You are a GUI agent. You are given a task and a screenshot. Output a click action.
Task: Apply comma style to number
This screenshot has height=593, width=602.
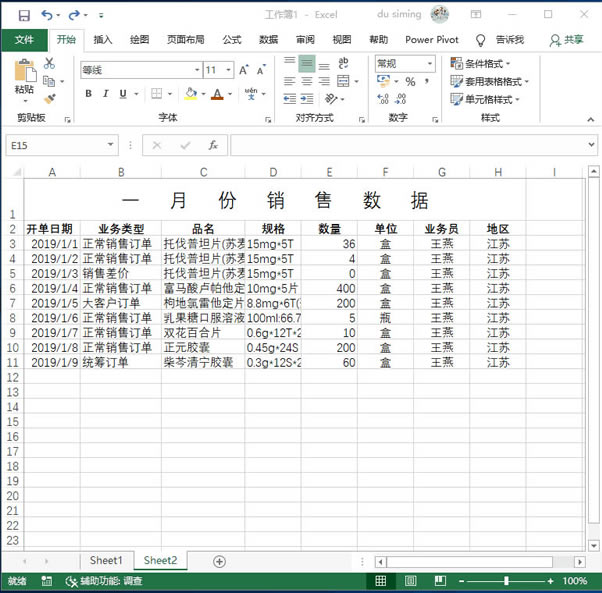(x=427, y=81)
